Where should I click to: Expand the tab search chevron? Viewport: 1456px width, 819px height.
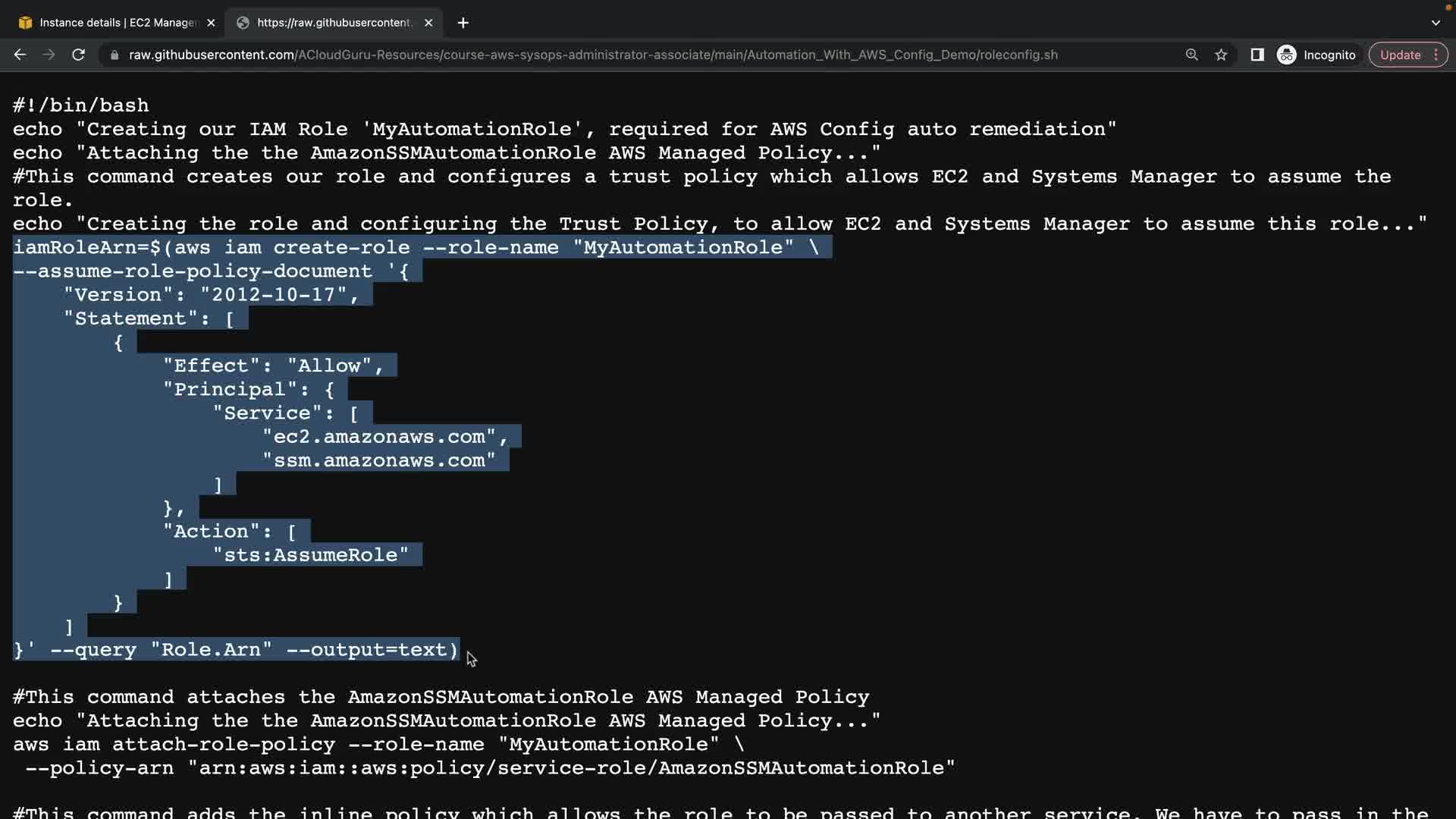point(1436,23)
